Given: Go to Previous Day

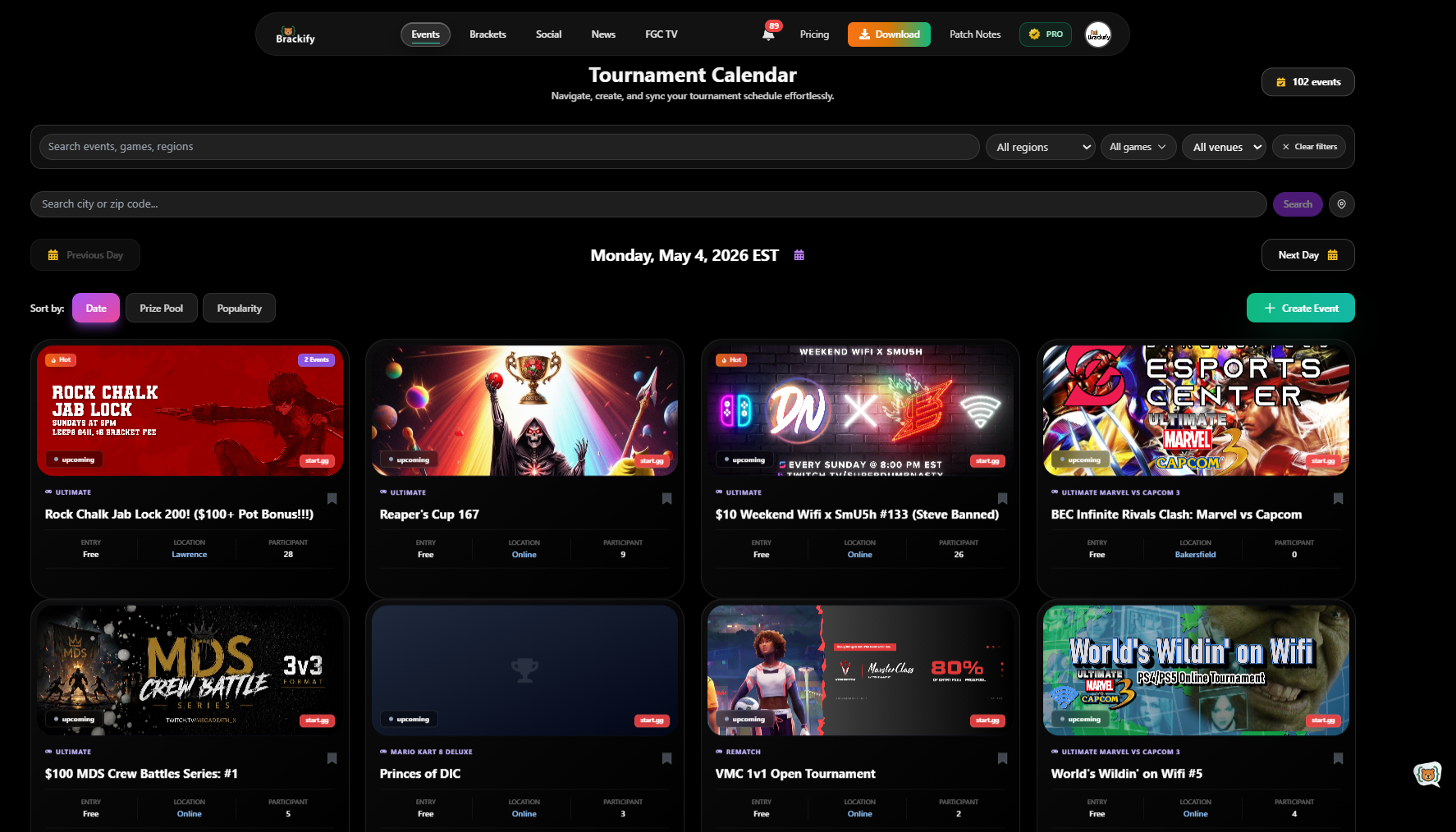Looking at the screenshot, I should 85,255.
